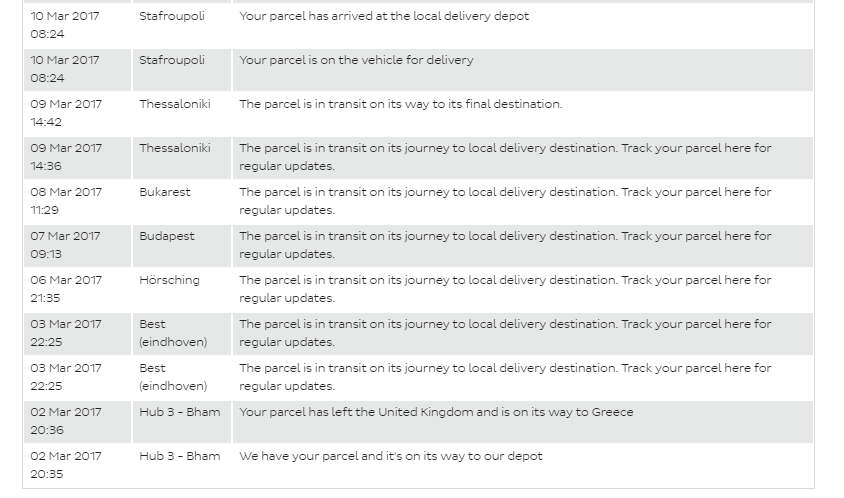844x498 pixels.
Task: Select the 06 Mar 2017 21:35 date cell
Action: coord(66,289)
